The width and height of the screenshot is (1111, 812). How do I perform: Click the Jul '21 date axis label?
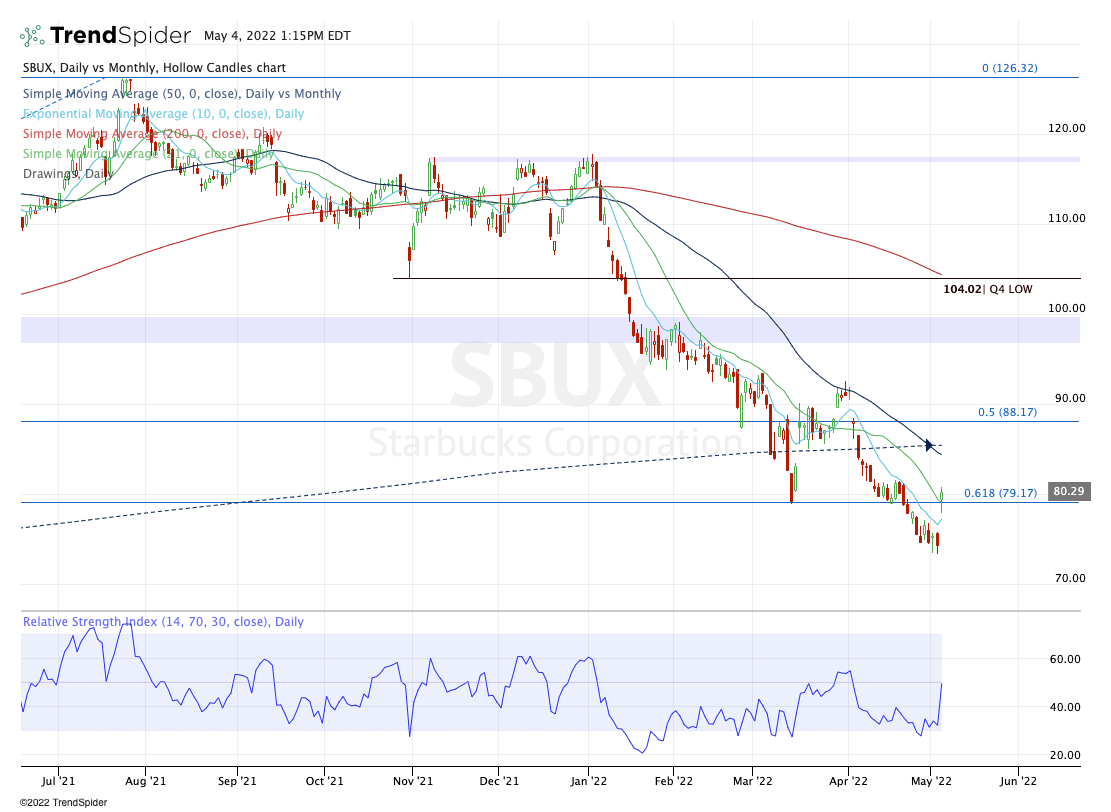[58, 781]
